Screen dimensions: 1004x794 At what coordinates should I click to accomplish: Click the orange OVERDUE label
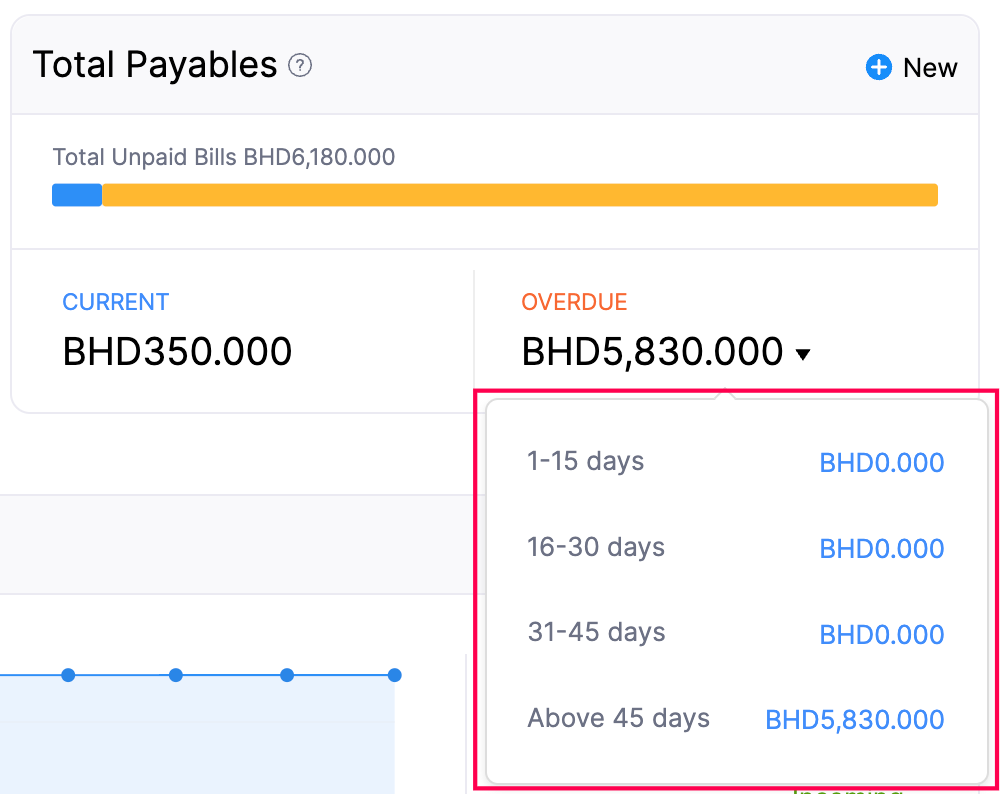pos(574,301)
